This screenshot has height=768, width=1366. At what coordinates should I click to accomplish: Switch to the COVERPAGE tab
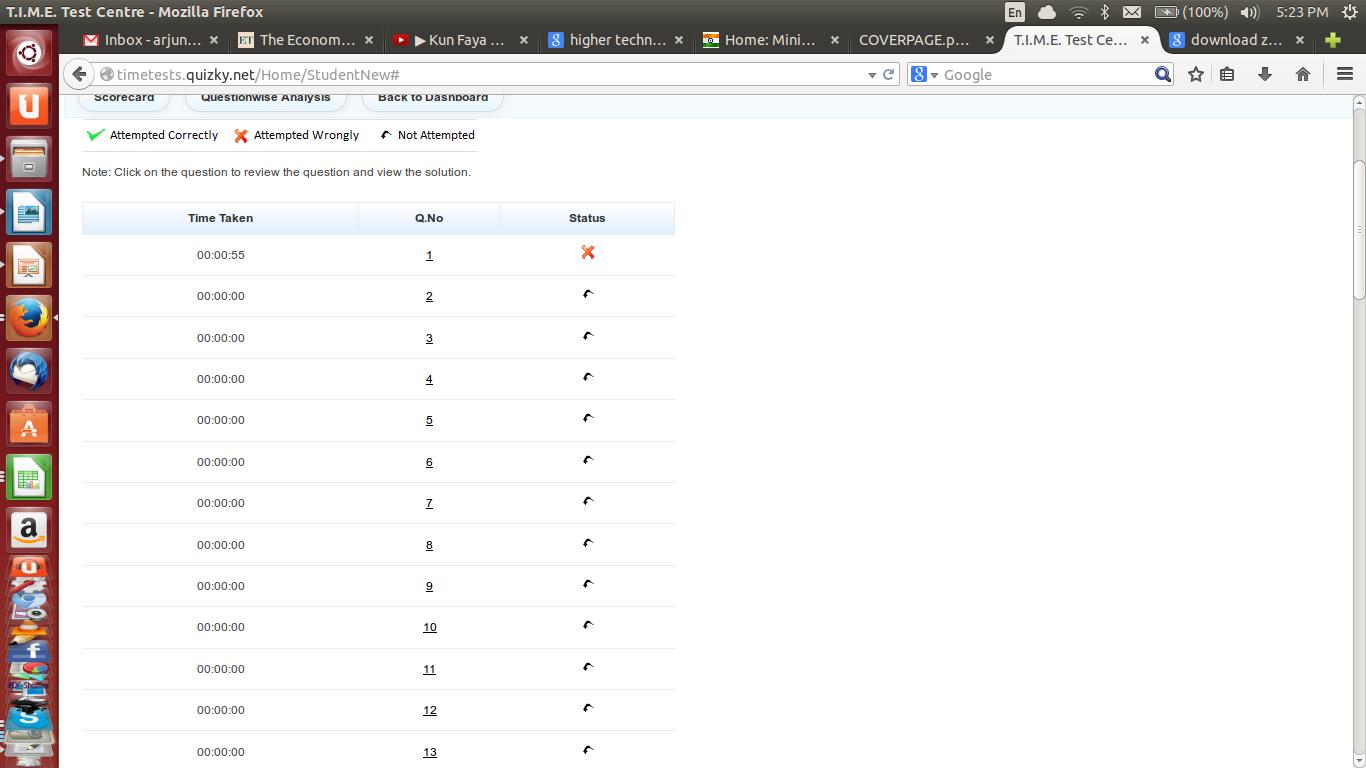point(914,40)
